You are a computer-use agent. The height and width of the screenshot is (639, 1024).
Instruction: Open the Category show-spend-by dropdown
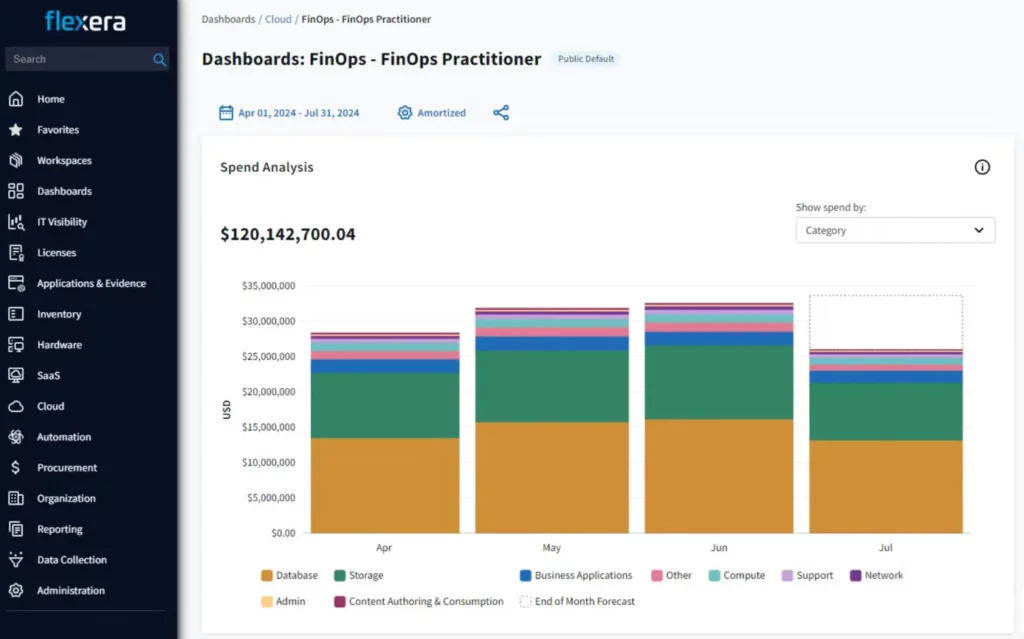(x=895, y=230)
